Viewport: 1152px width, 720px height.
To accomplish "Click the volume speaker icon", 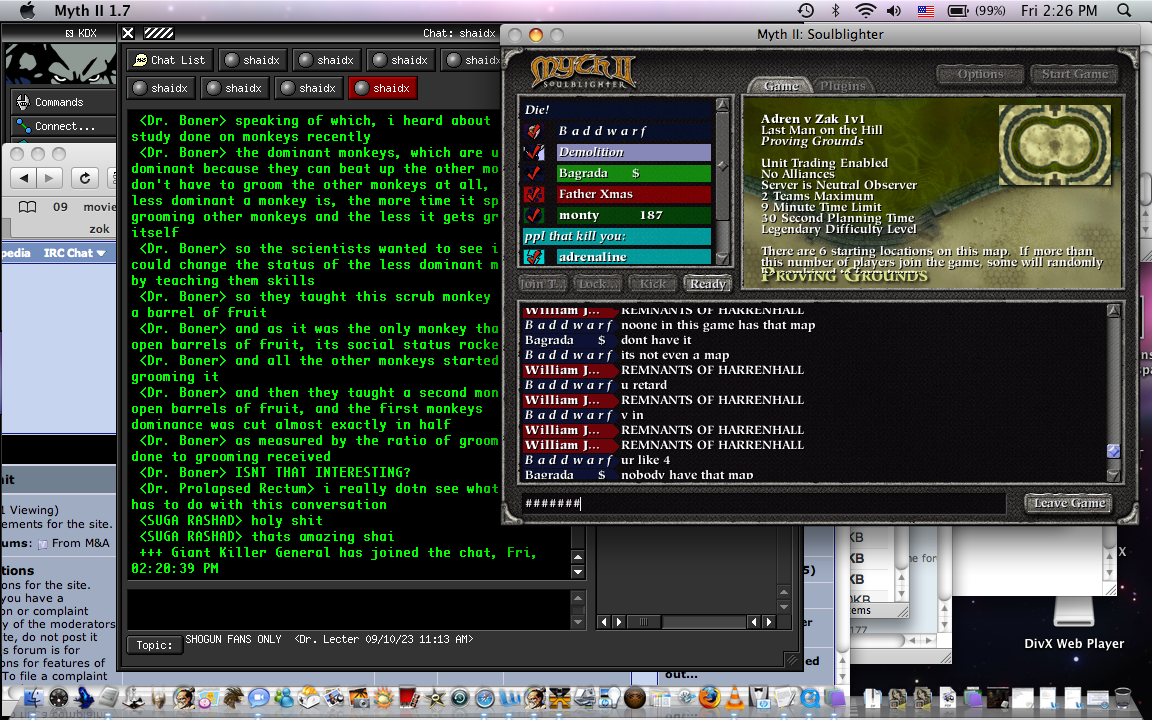I will (x=894, y=10).
